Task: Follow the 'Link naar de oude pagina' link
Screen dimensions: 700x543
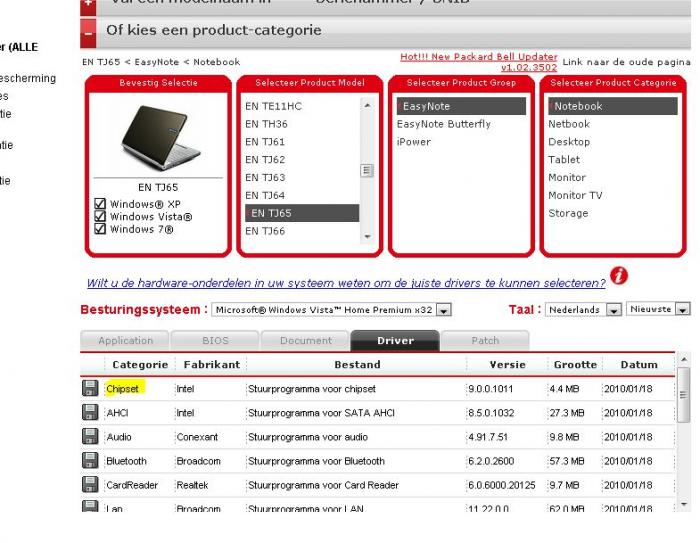Action: tap(626, 62)
